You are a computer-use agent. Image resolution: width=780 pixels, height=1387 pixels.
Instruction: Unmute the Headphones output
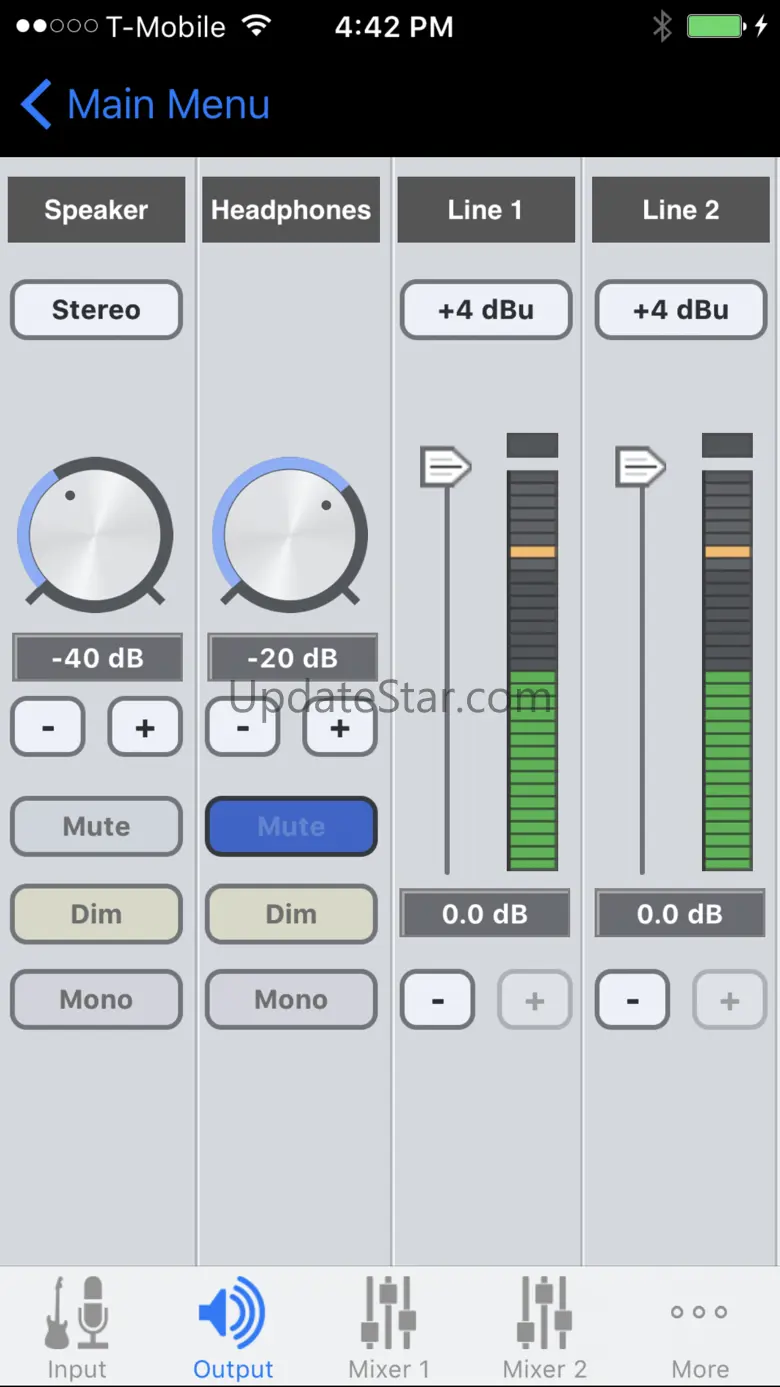click(x=291, y=826)
